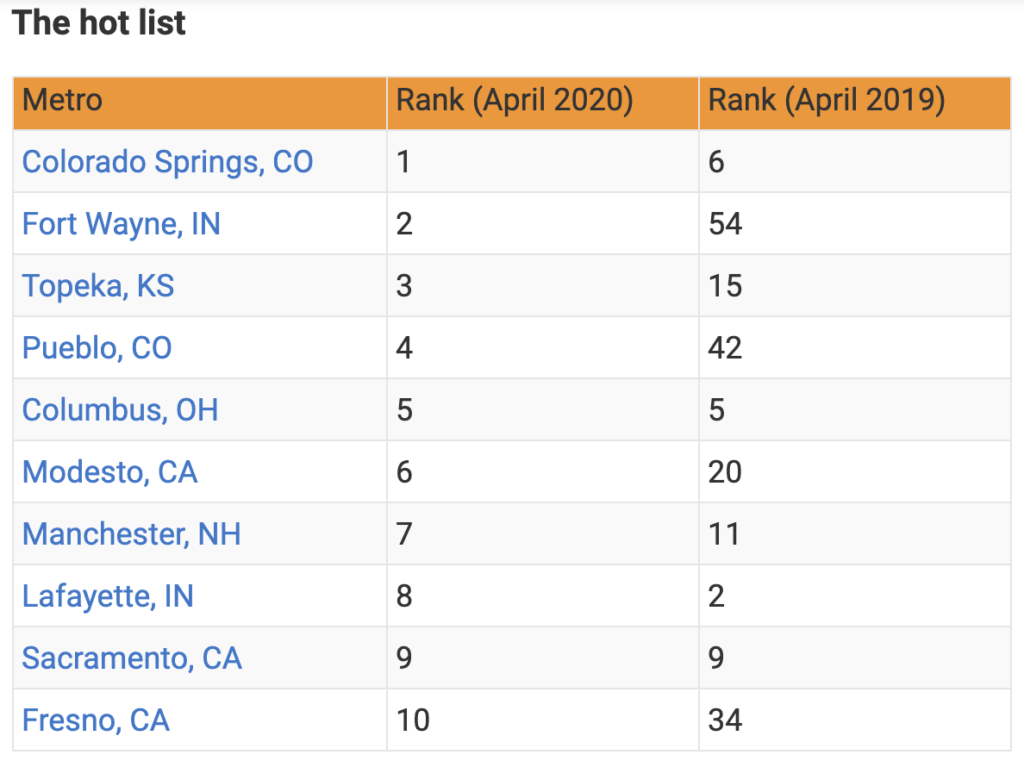Click the 'The hot list' heading
Screen dimensions: 1024x767
[99, 23]
